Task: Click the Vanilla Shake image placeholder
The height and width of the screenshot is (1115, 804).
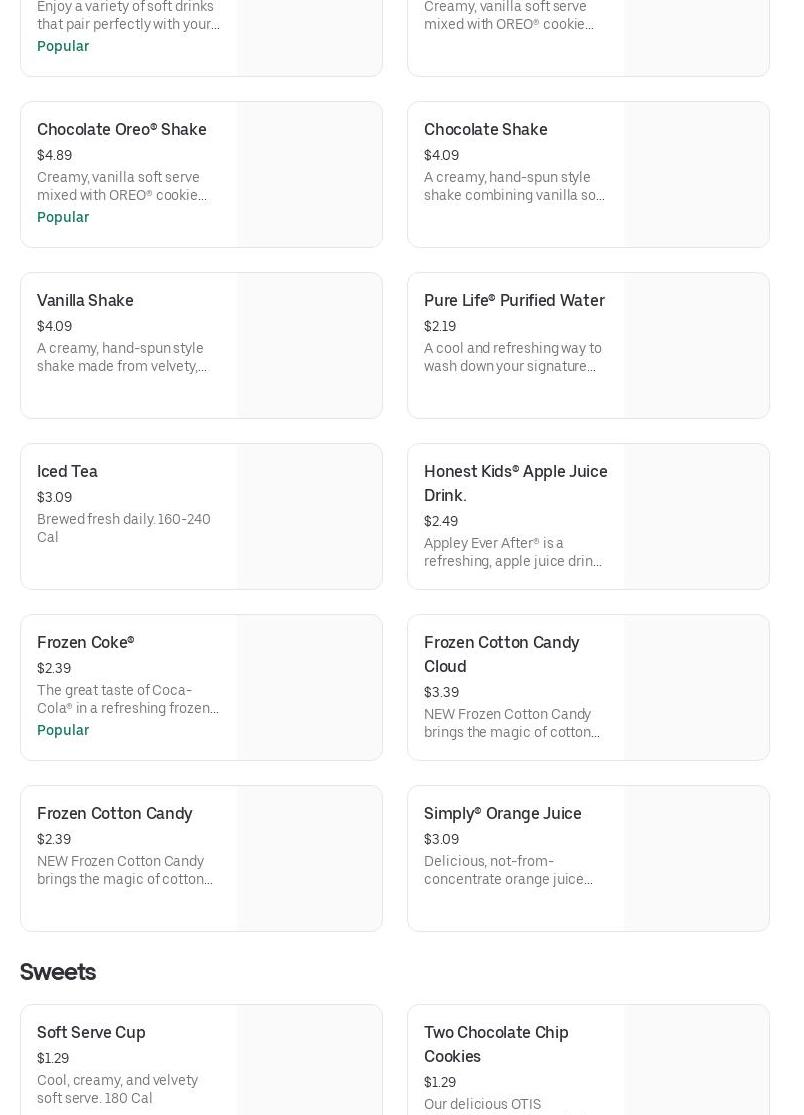Action: click(309, 346)
